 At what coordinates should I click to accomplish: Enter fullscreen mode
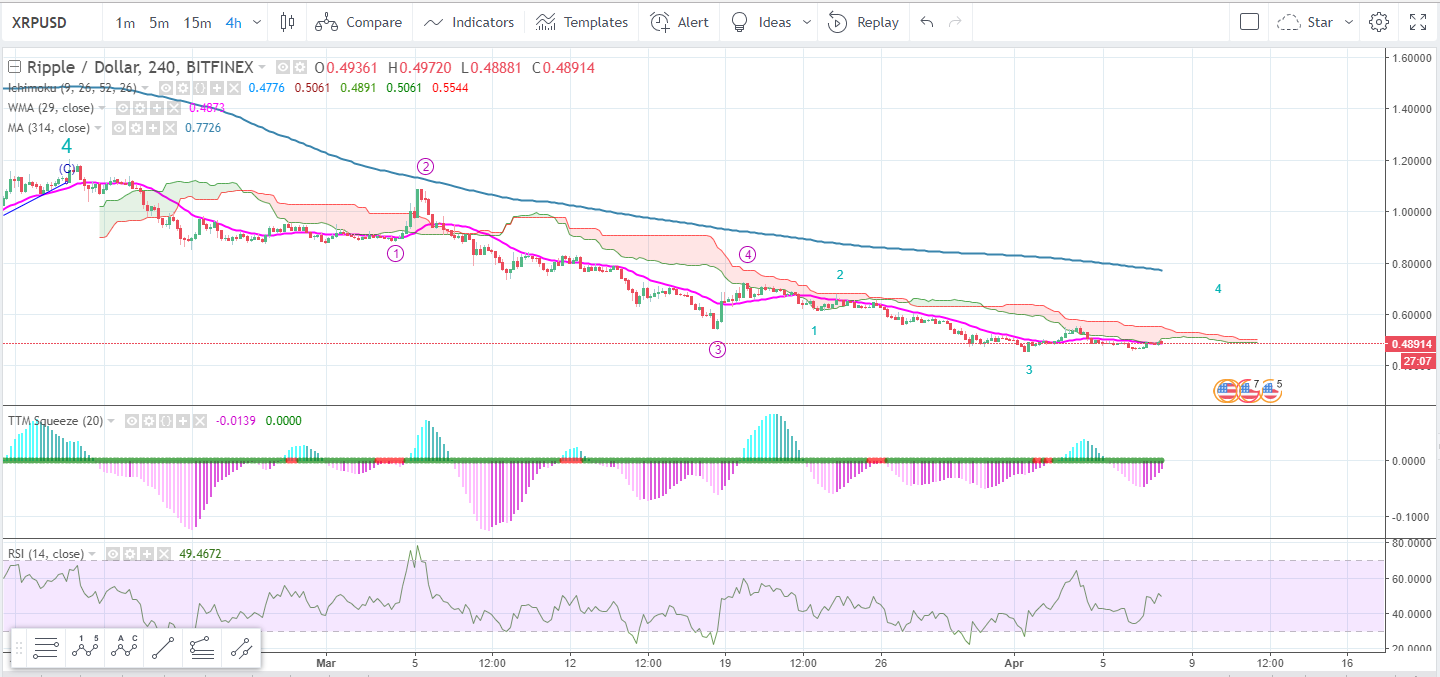[x=1418, y=22]
